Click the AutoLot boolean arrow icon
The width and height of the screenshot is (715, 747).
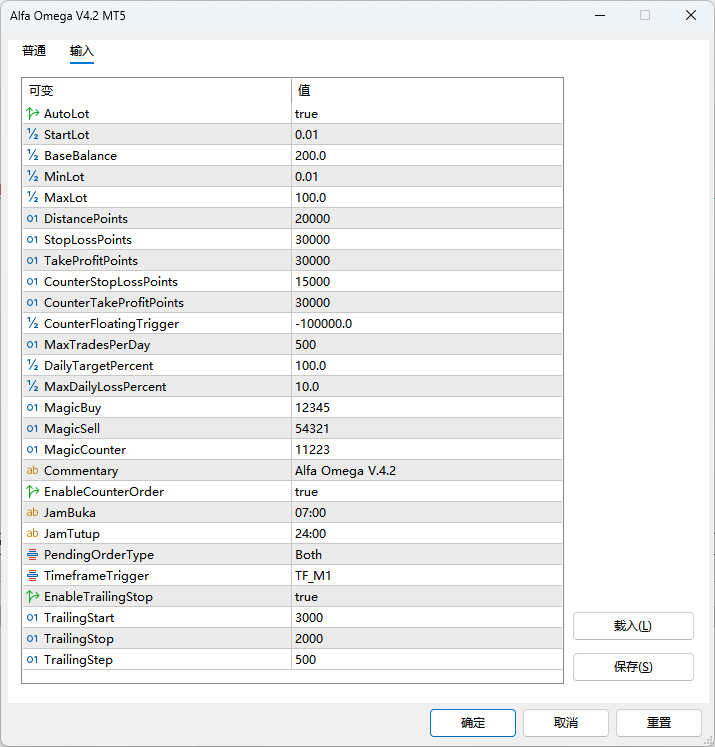(x=33, y=114)
